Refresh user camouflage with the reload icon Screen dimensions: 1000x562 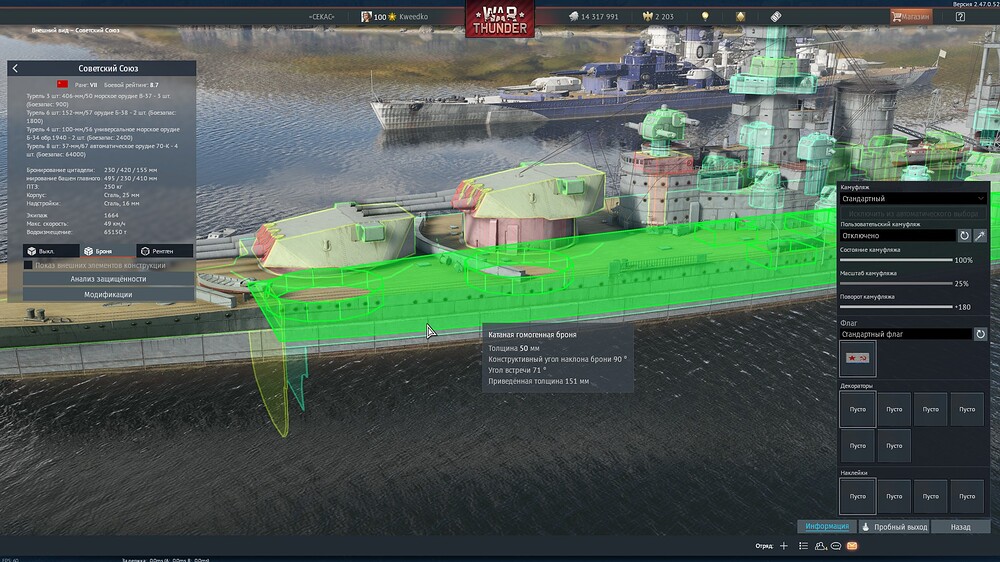pyautogui.click(x=964, y=235)
